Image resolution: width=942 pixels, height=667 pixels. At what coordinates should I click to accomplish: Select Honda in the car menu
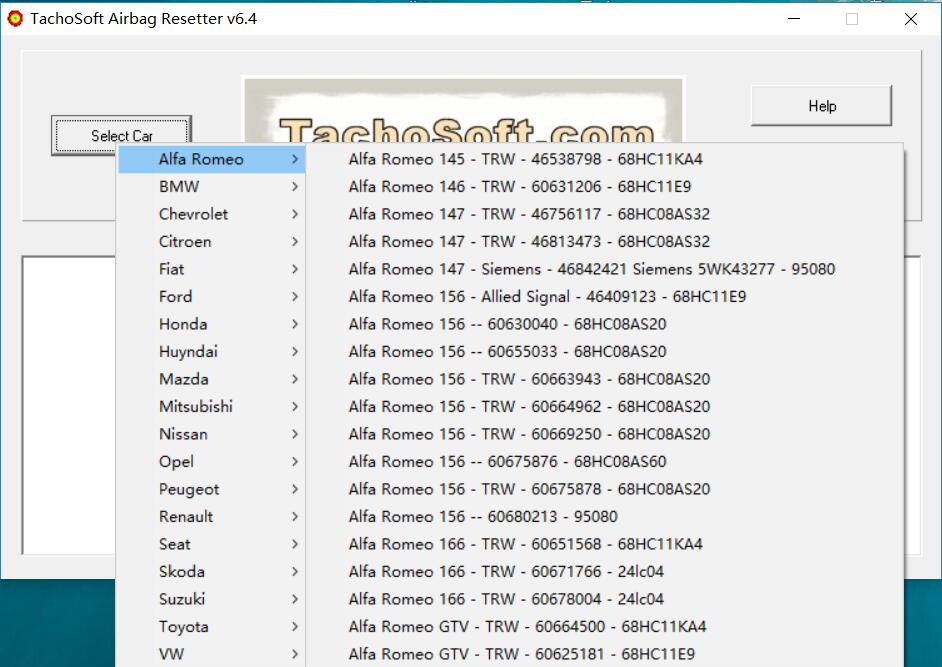[211, 324]
